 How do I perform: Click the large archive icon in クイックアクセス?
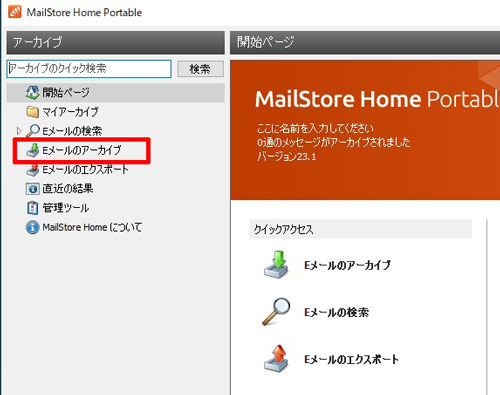pos(276,265)
